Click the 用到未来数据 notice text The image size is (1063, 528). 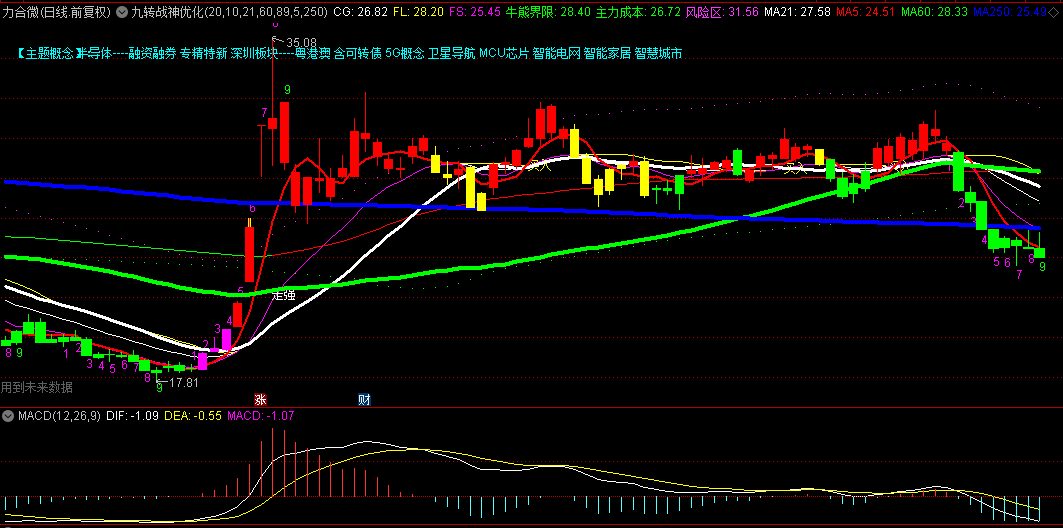point(37,388)
